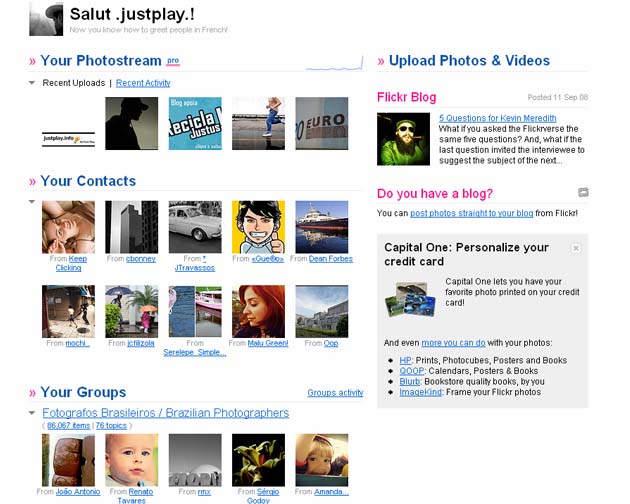The image size is (630, 504).
Task: Open the silhouette with cap upload thumbnail
Action: coord(132,123)
